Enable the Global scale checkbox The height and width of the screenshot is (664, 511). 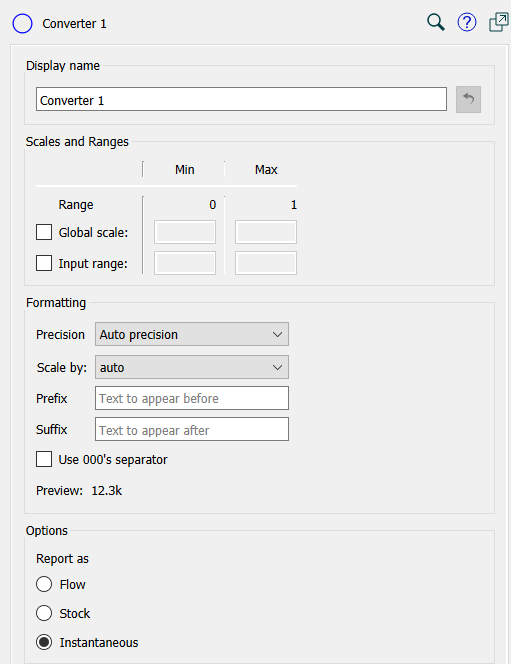point(44,232)
